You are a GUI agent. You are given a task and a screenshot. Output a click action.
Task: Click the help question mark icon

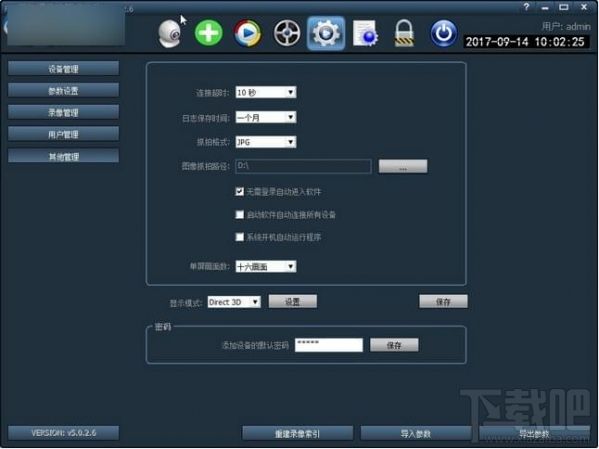tap(526, 6)
